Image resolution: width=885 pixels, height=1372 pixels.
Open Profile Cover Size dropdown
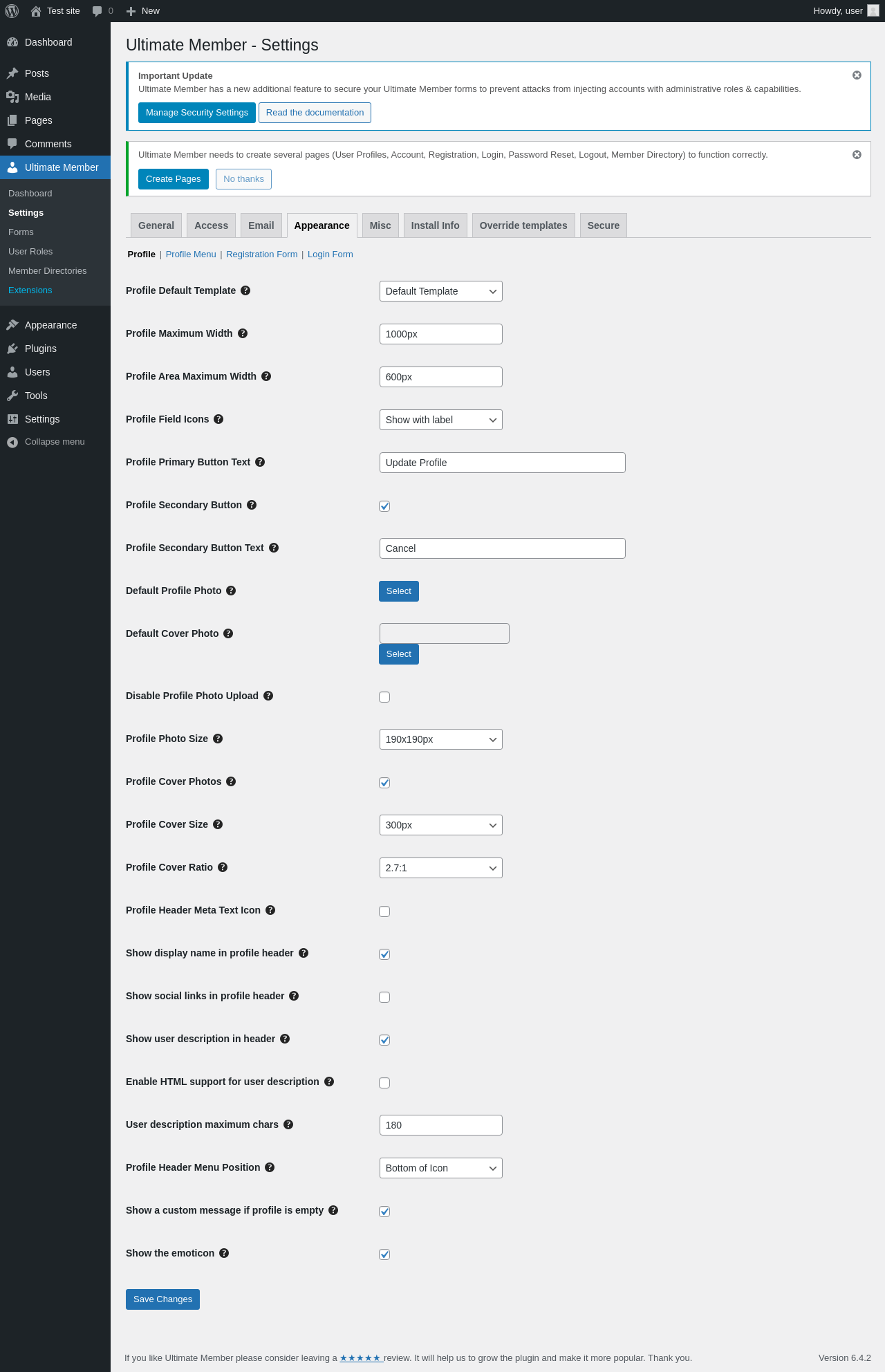[x=441, y=825]
